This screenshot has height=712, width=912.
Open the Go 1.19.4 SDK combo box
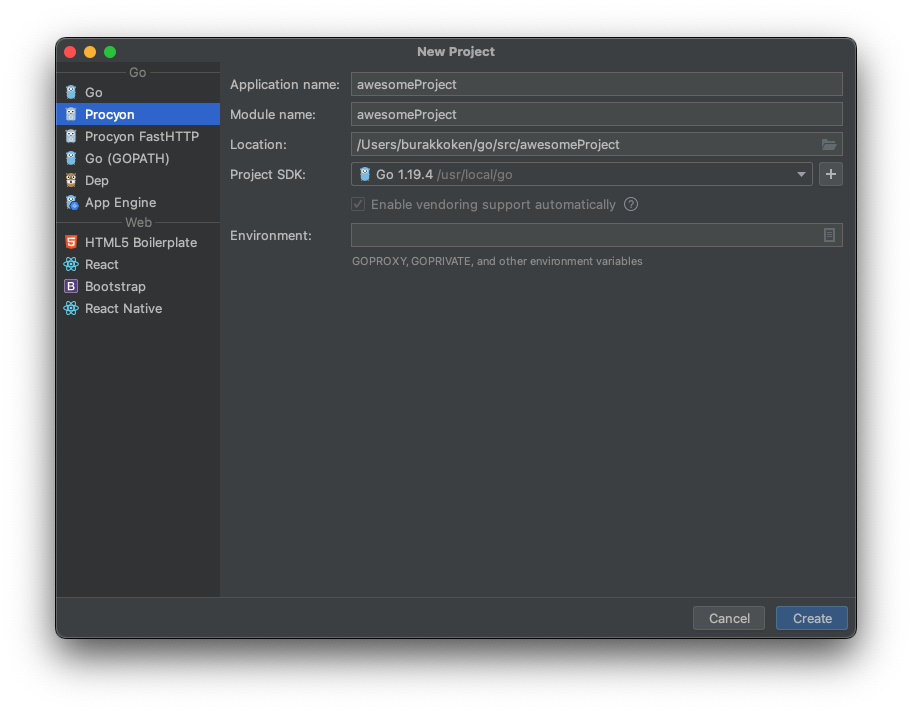pyautogui.click(x=582, y=174)
